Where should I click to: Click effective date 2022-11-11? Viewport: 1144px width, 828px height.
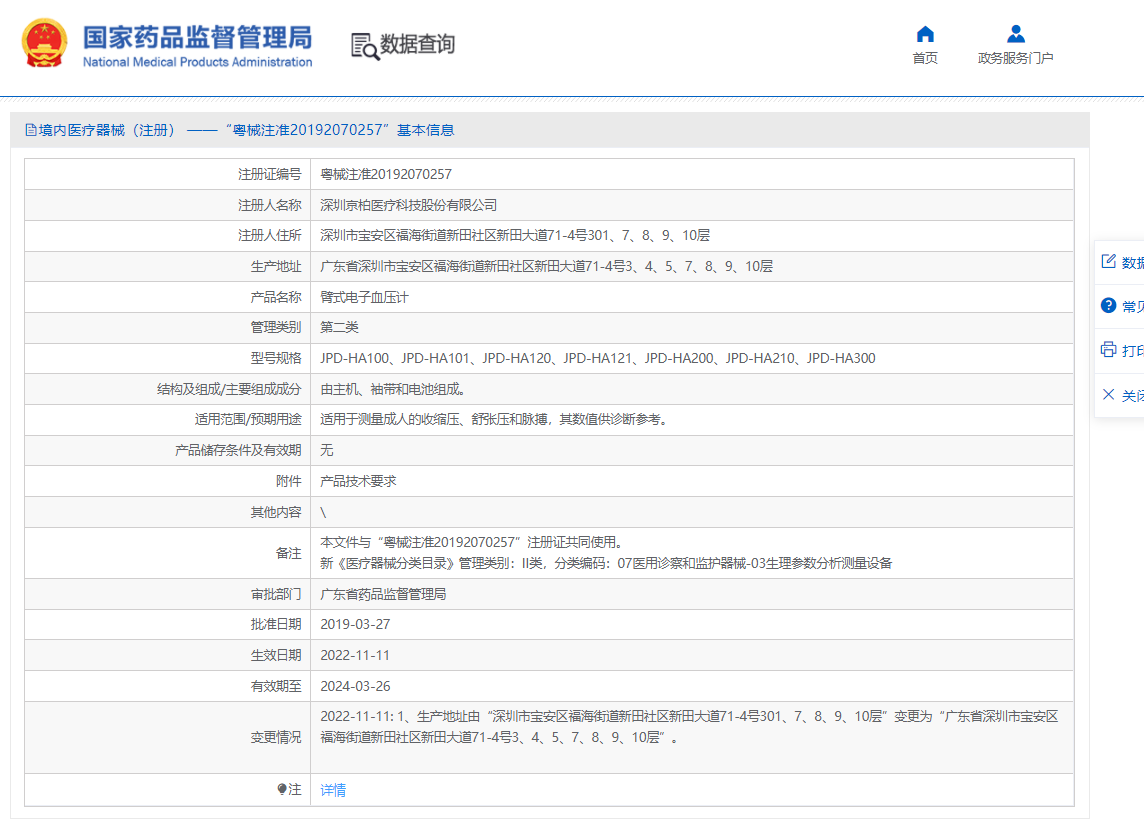tap(355, 655)
